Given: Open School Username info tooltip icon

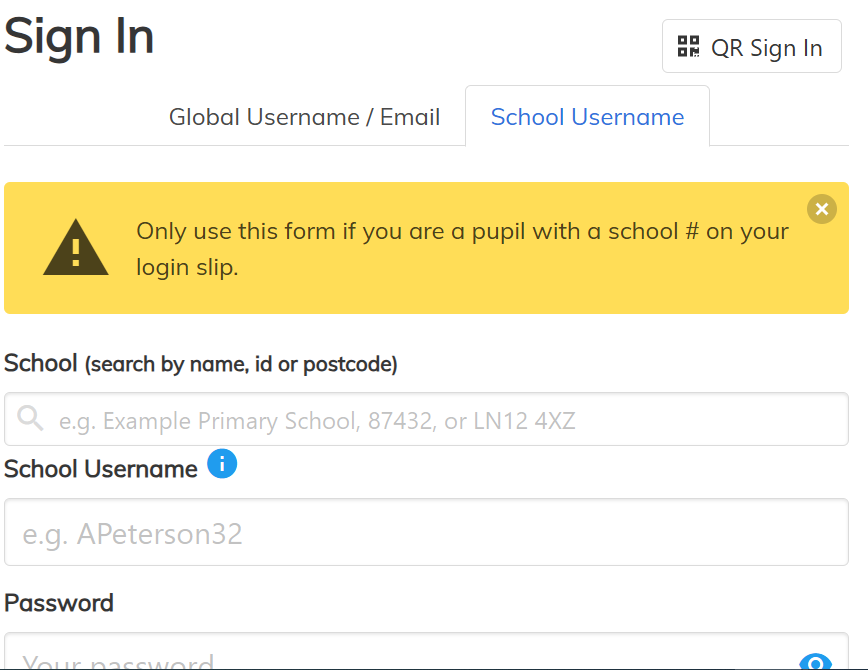Looking at the screenshot, I should tap(222, 464).
